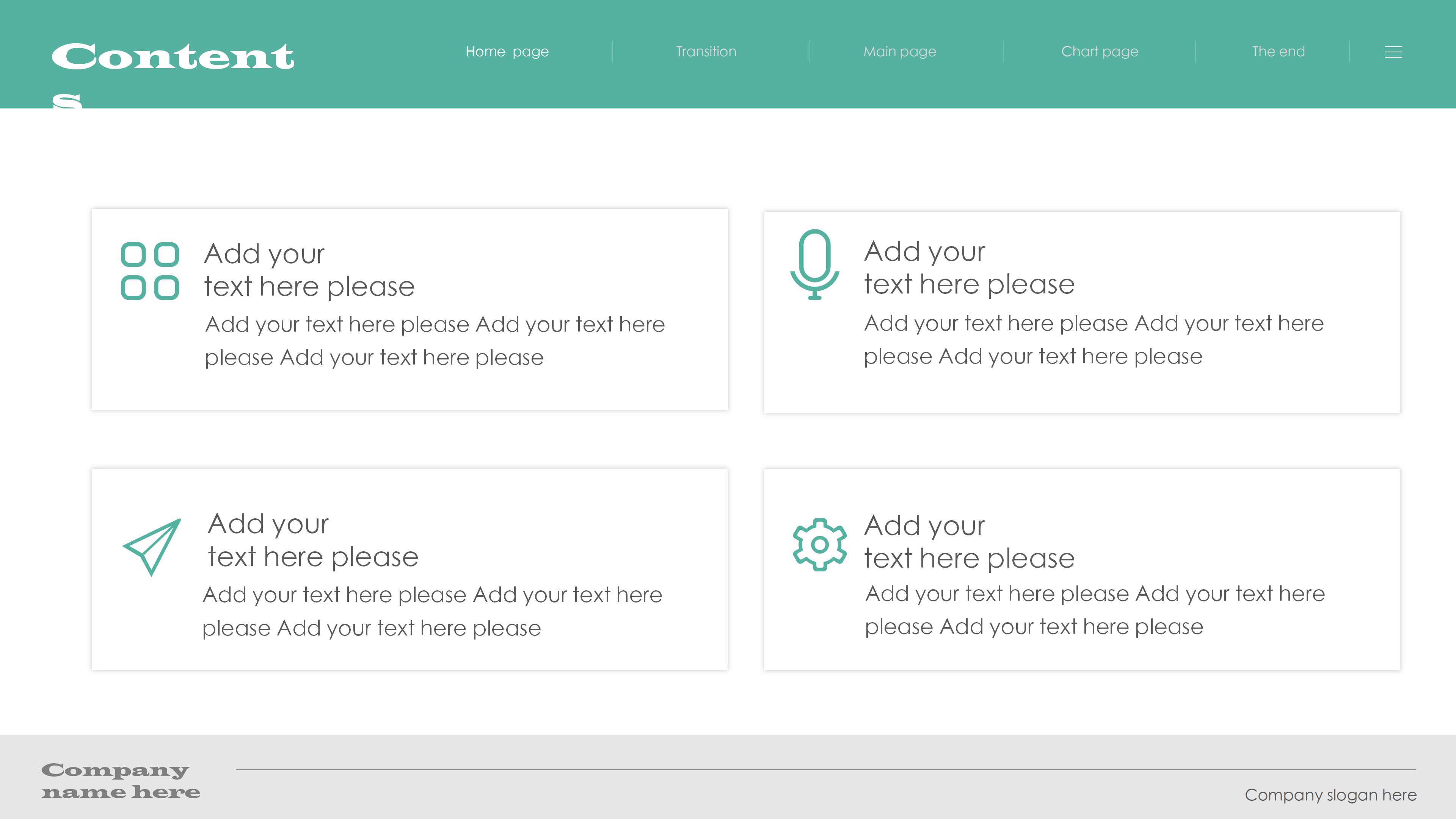
Task: Go to the Transition nav item
Action: (706, 52)
